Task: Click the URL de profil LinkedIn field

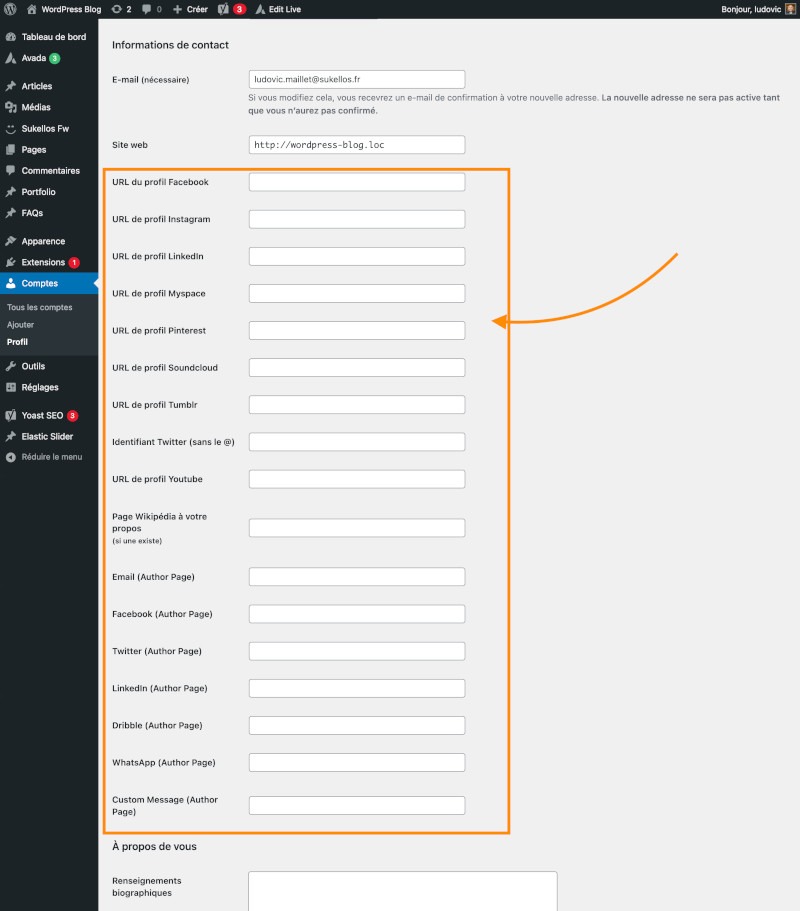Action: tap(356, 256)
